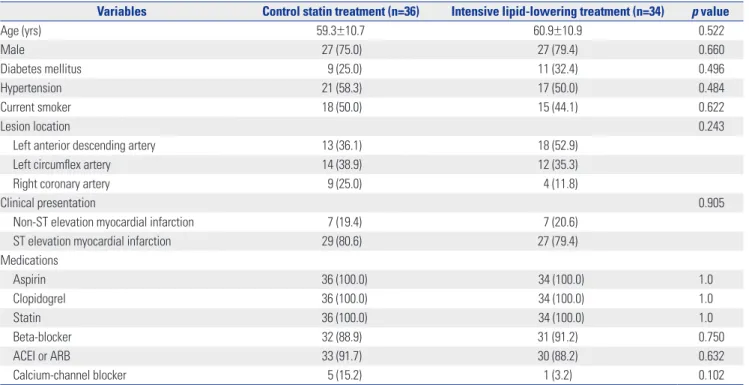Select the 'Aspirin' row label

coord(29,279)
